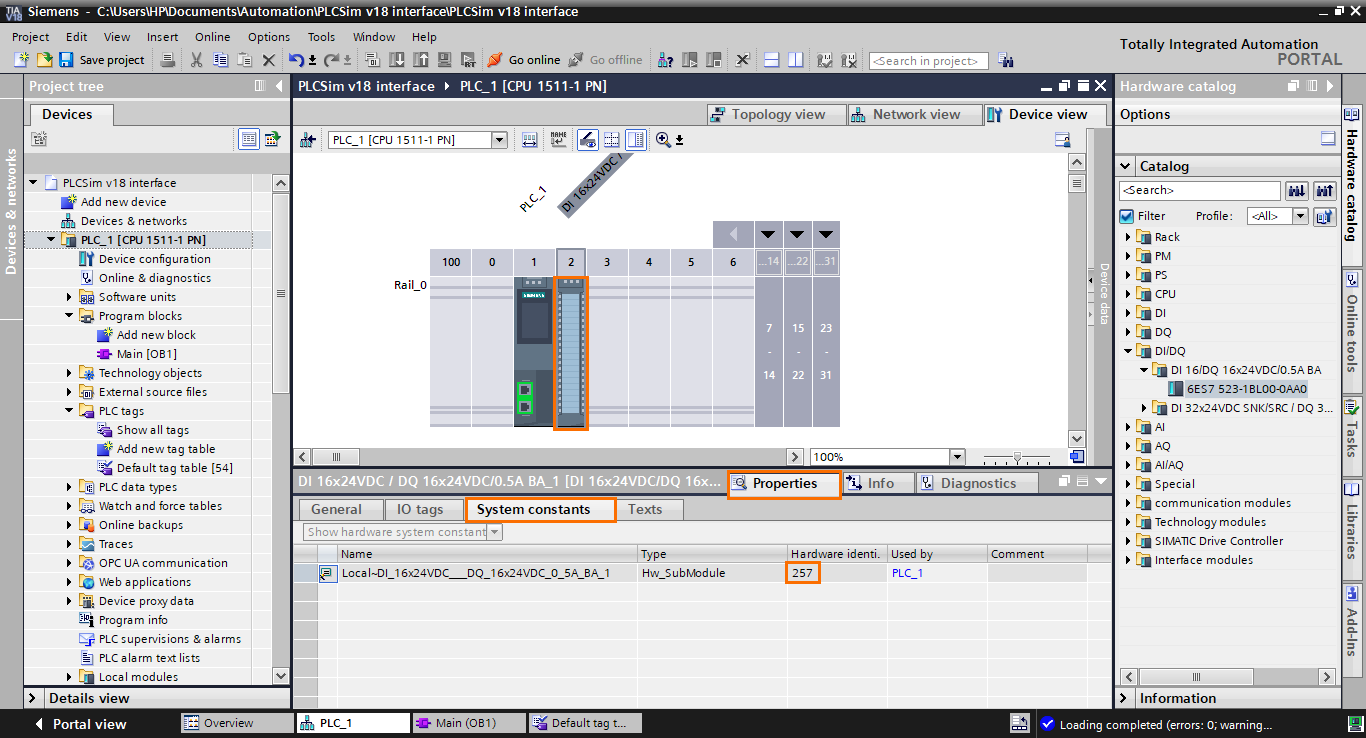Select the Zoom magnifier in Device view toolbar
Screen dimensions: 1366x738
(662, 139)
